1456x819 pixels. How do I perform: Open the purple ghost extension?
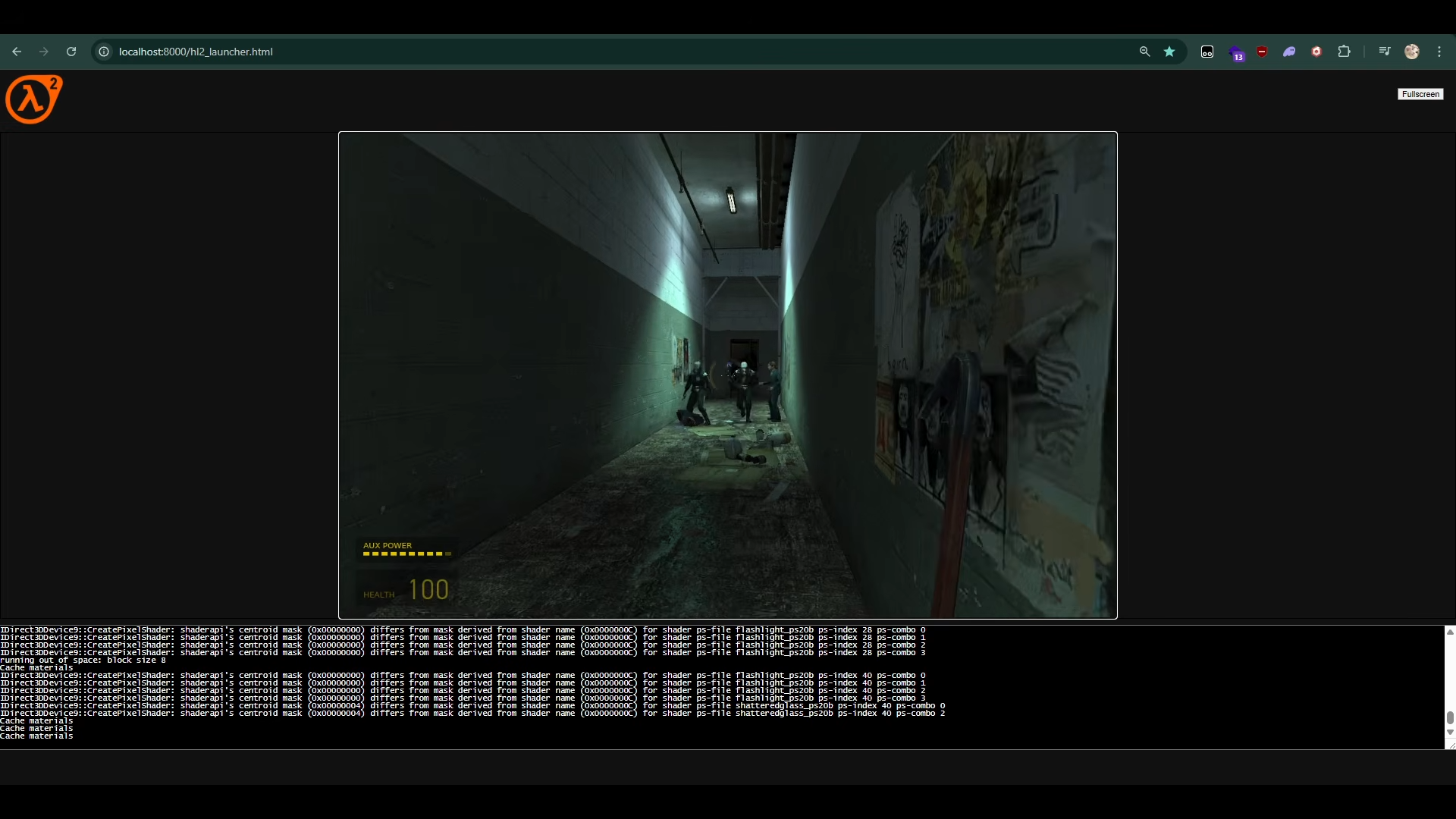(1289, 52)
